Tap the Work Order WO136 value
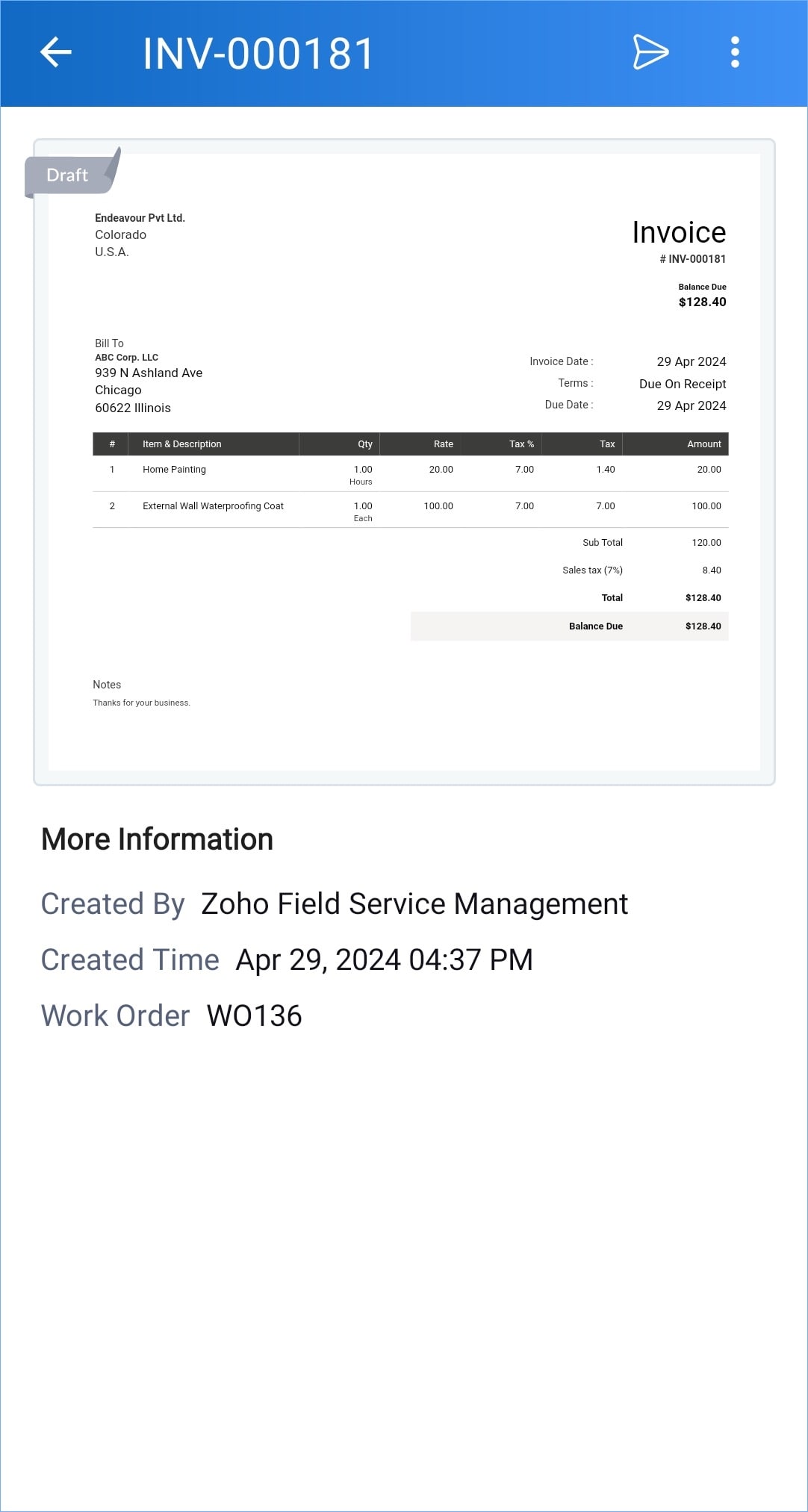Image resolution: width=808 pixels, height=1512 pixels. point(254,1015)
